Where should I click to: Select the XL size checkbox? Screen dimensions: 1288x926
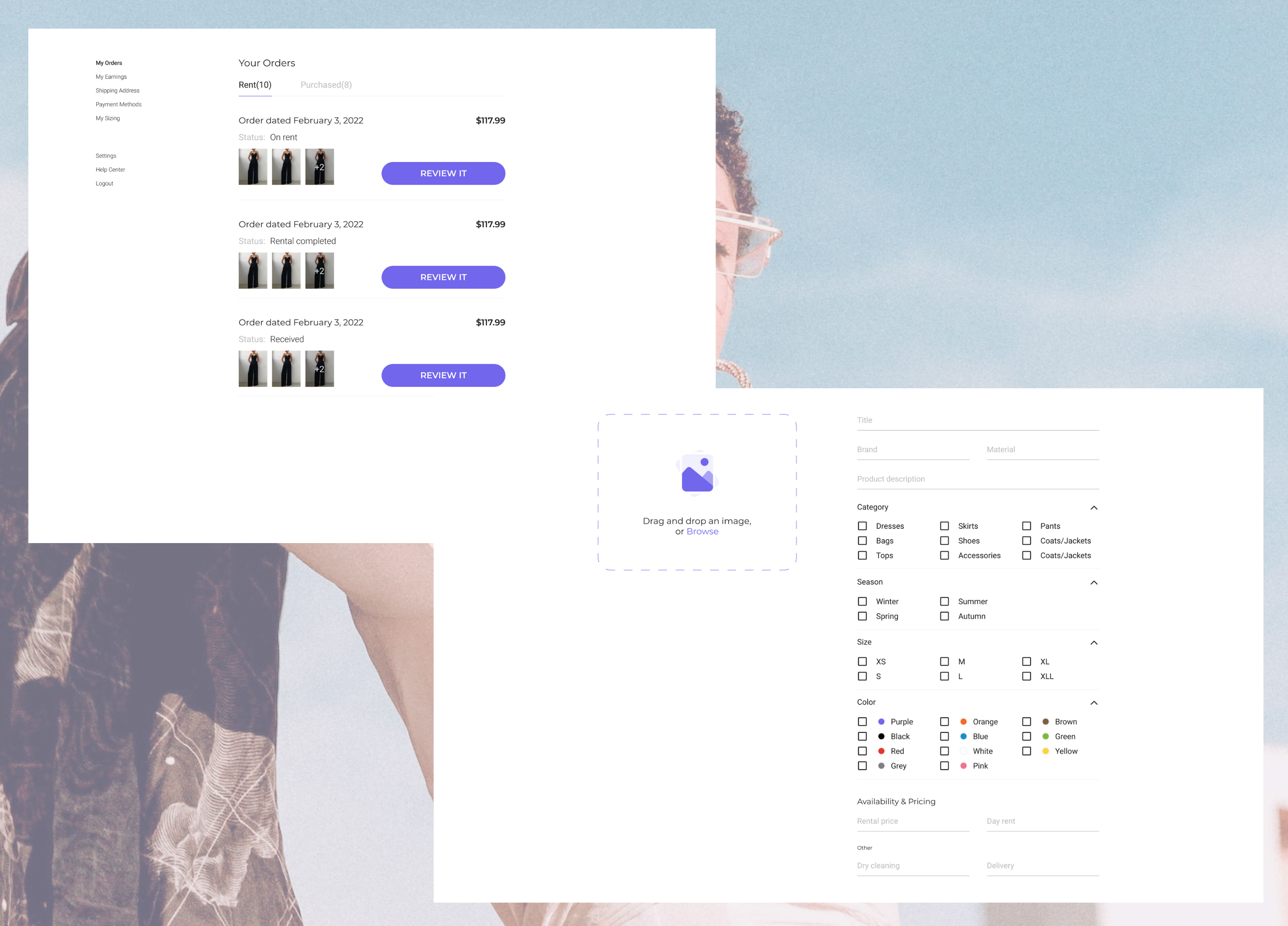[1026, 661]
